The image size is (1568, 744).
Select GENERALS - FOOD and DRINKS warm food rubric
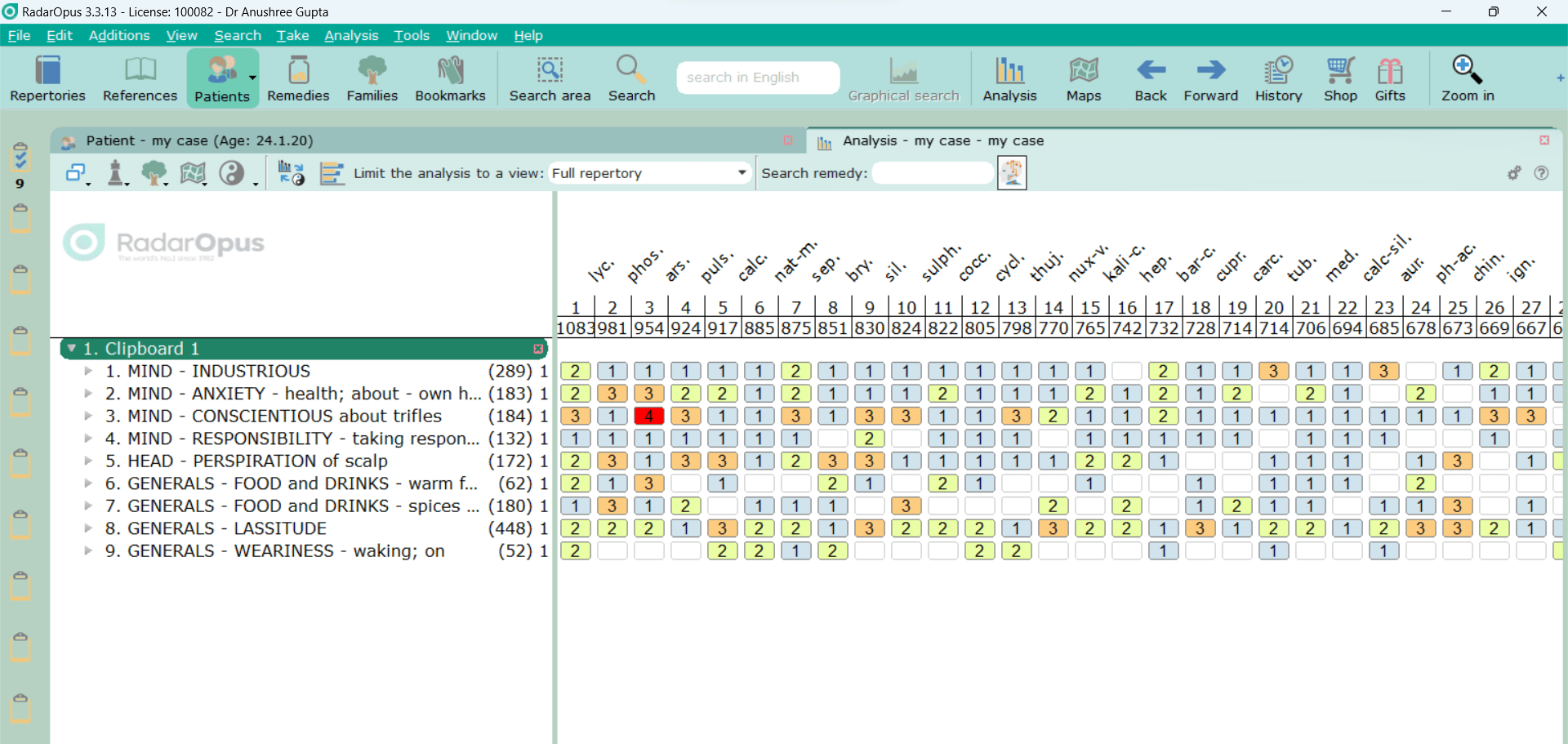(x=291, y=483)
